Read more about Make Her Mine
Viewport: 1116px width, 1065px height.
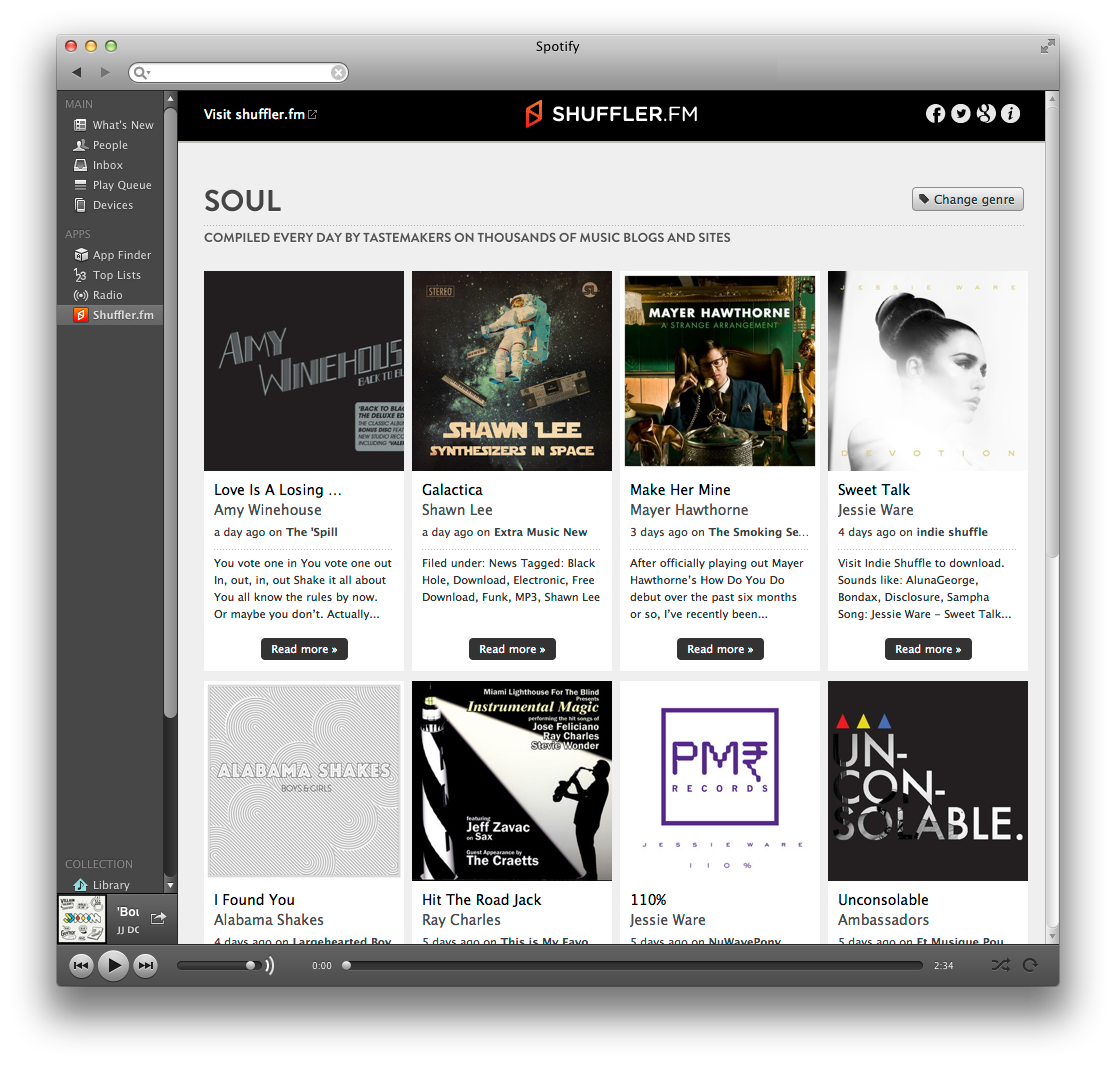pyautogui.click(x=720, y=649)
